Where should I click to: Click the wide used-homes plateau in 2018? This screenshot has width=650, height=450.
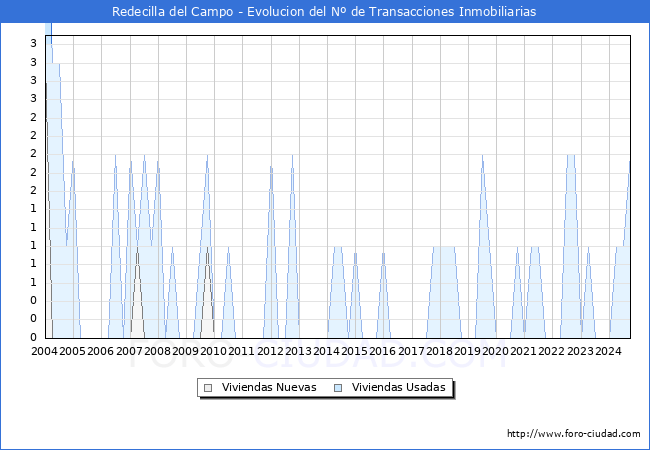[444, 292]
